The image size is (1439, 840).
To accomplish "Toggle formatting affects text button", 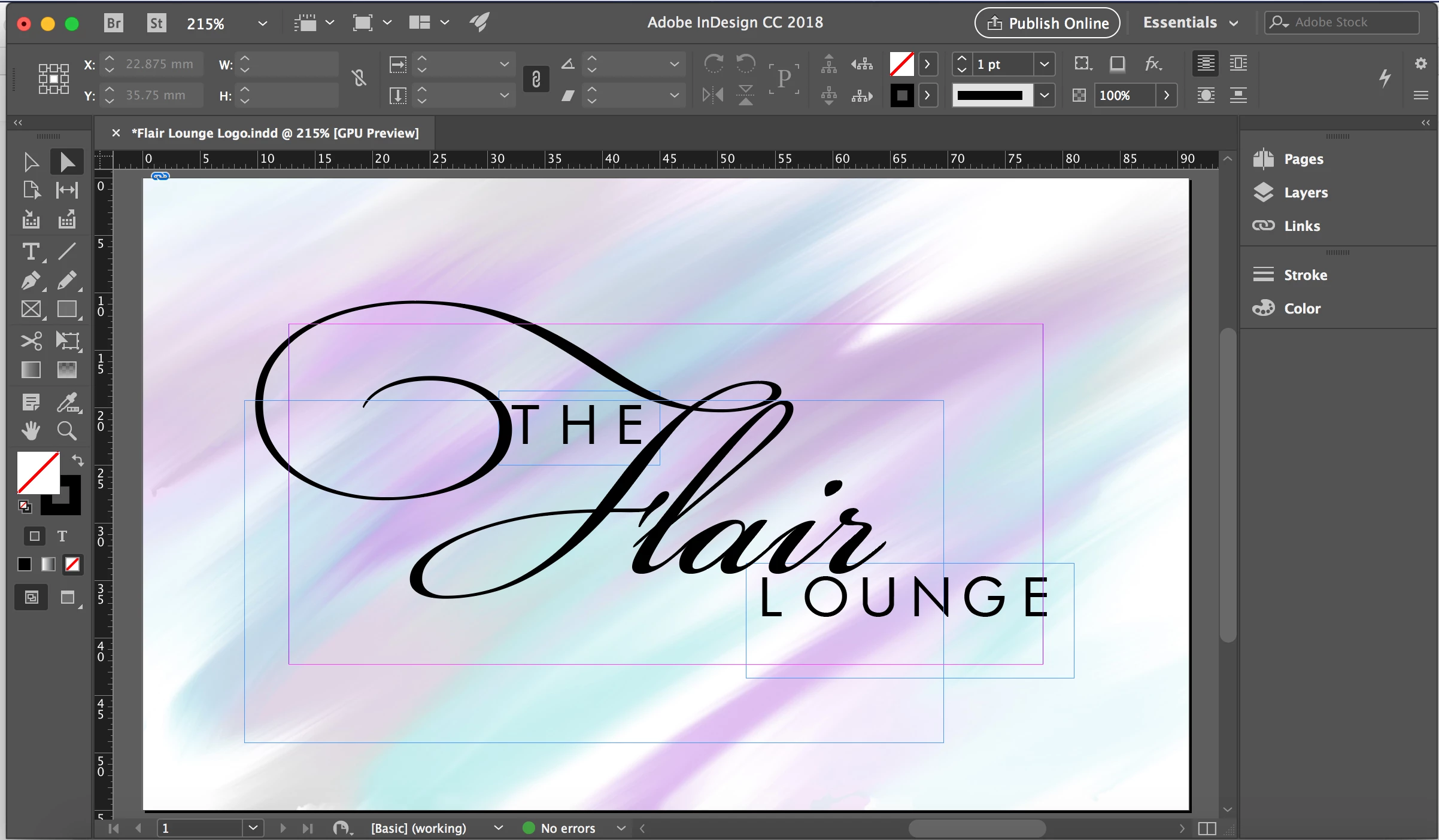I will (x=62, y=536).
